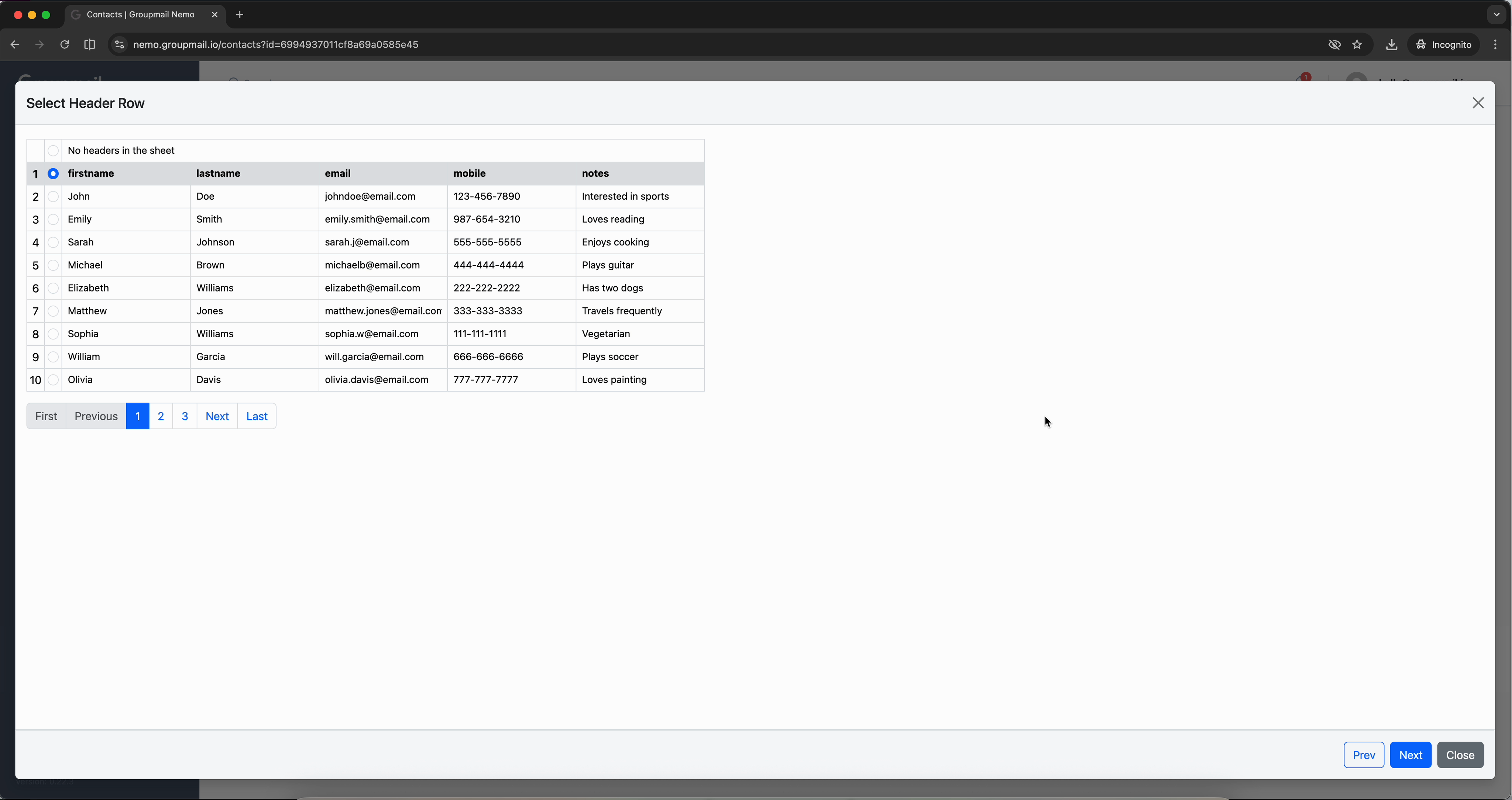Image resolution: width=1512 pixels, height=800 pixels.
Task: Close the Select Header Row dialog with X
Action: pos(1478,103)
